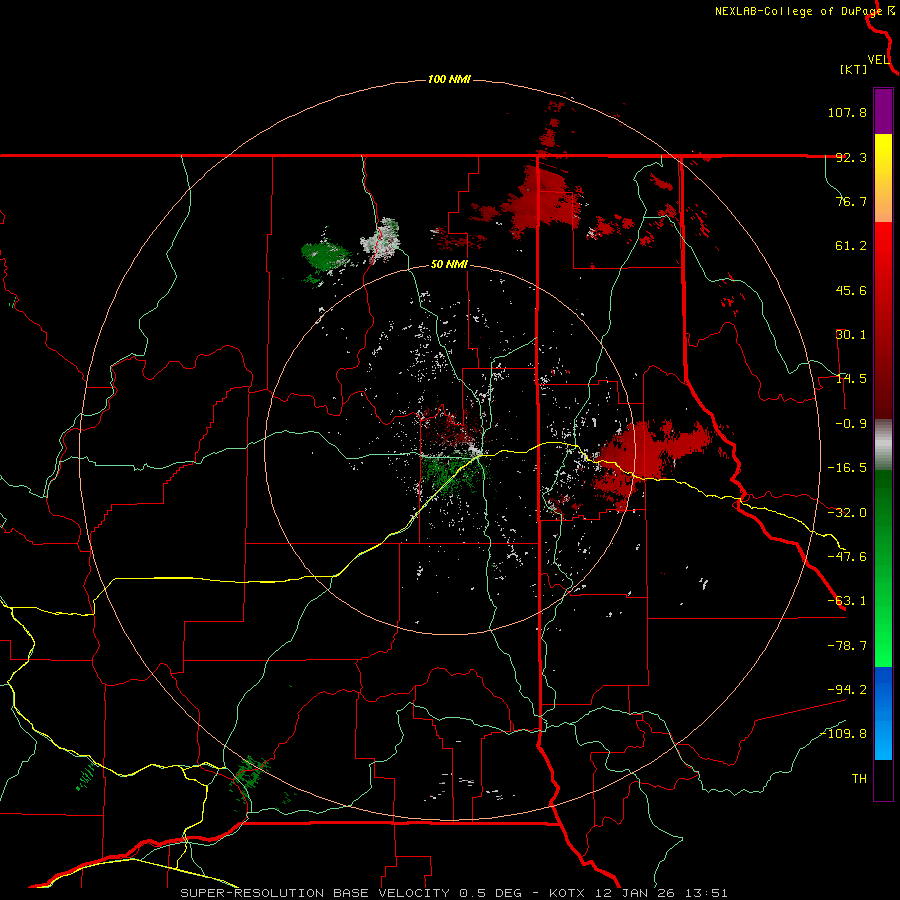The image size is (900, 900).
Task: Click the -109.8 scale value
Action: coord(843,734)
